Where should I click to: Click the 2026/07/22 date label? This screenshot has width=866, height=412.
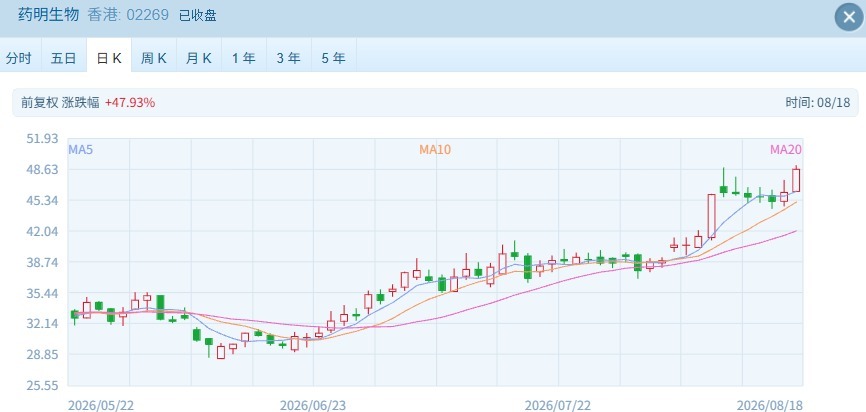point(557,405)
